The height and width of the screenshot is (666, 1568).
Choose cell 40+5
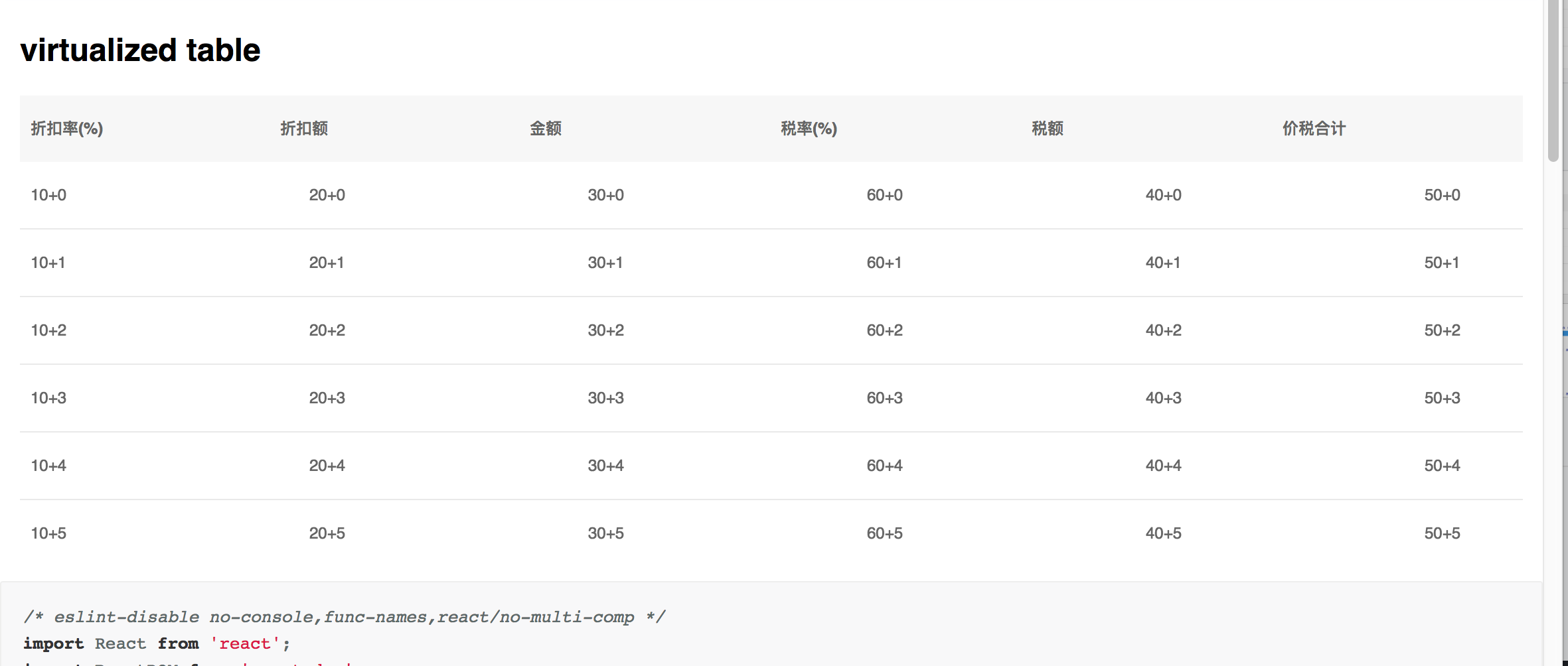click(1164, 533)
